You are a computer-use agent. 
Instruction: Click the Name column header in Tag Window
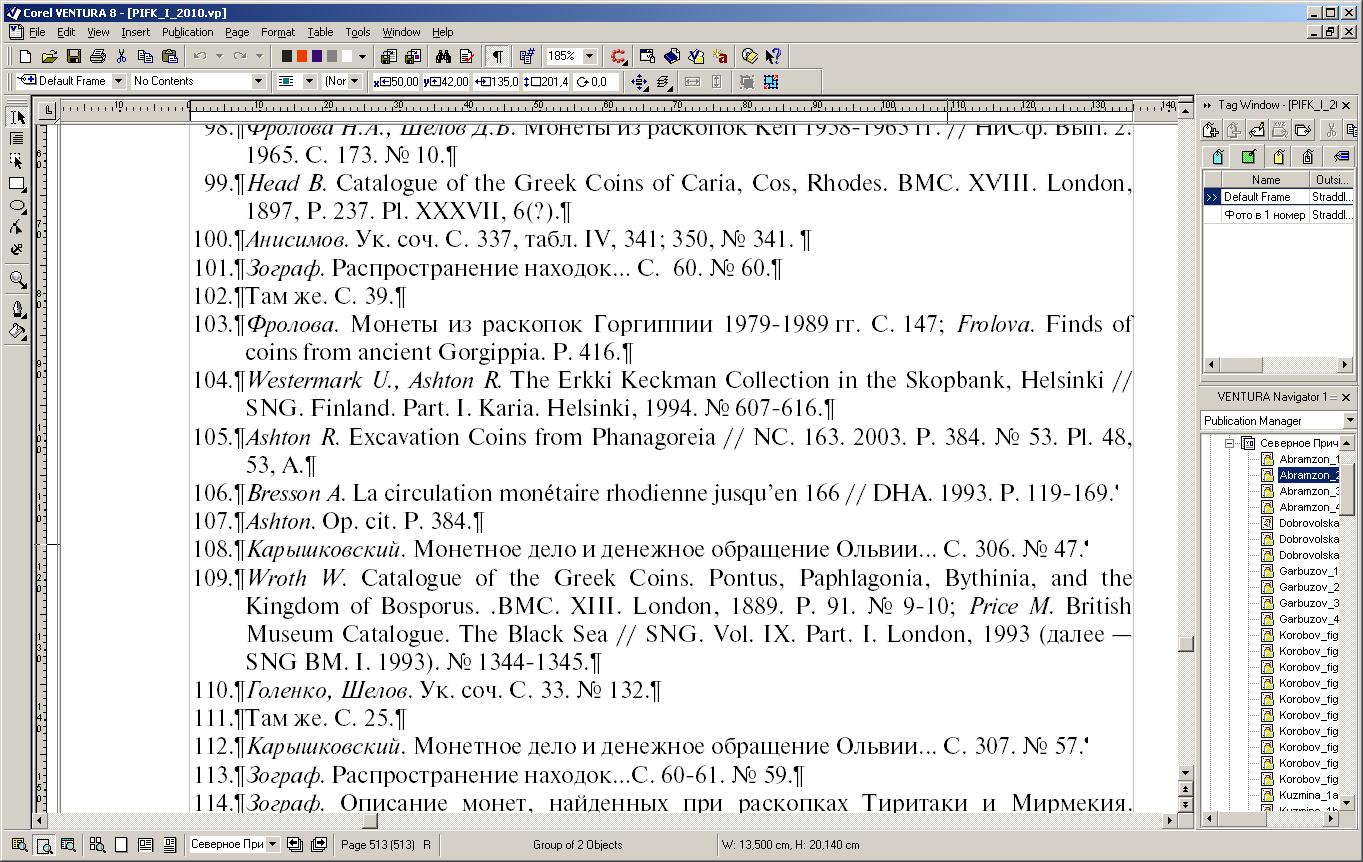(x=1265, y=180)
